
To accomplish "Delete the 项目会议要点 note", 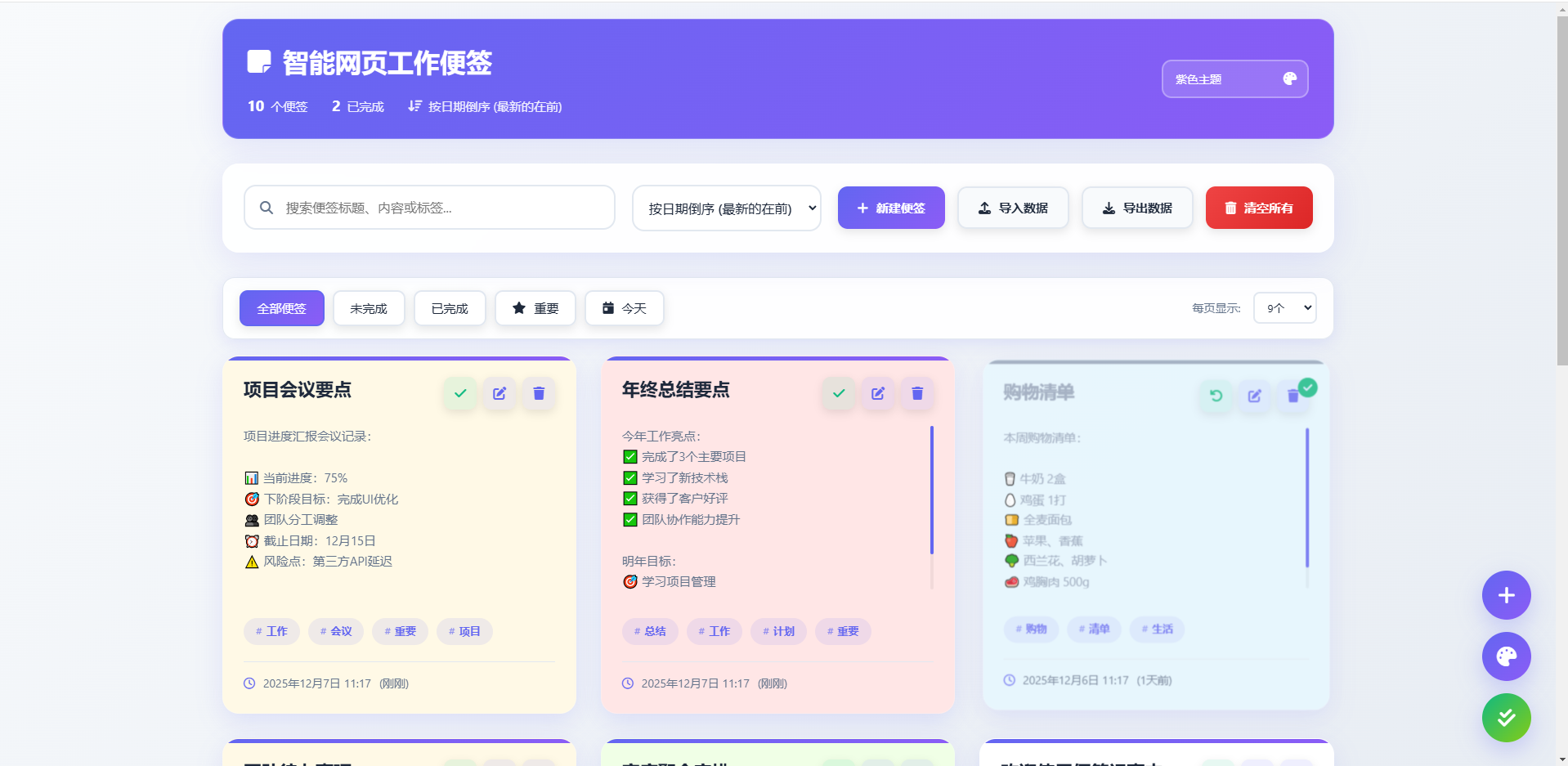I will (538, 393).
